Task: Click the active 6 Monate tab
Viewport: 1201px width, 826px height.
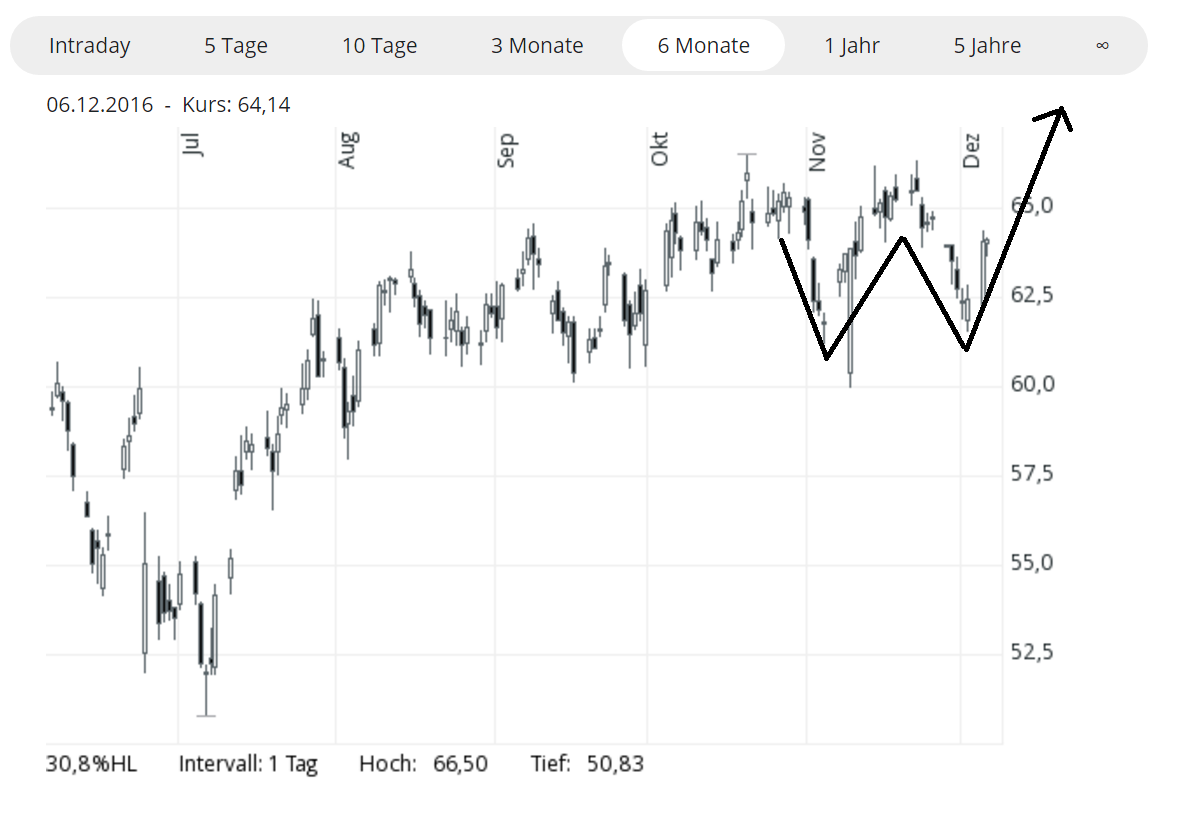Action: coord(703,46)
